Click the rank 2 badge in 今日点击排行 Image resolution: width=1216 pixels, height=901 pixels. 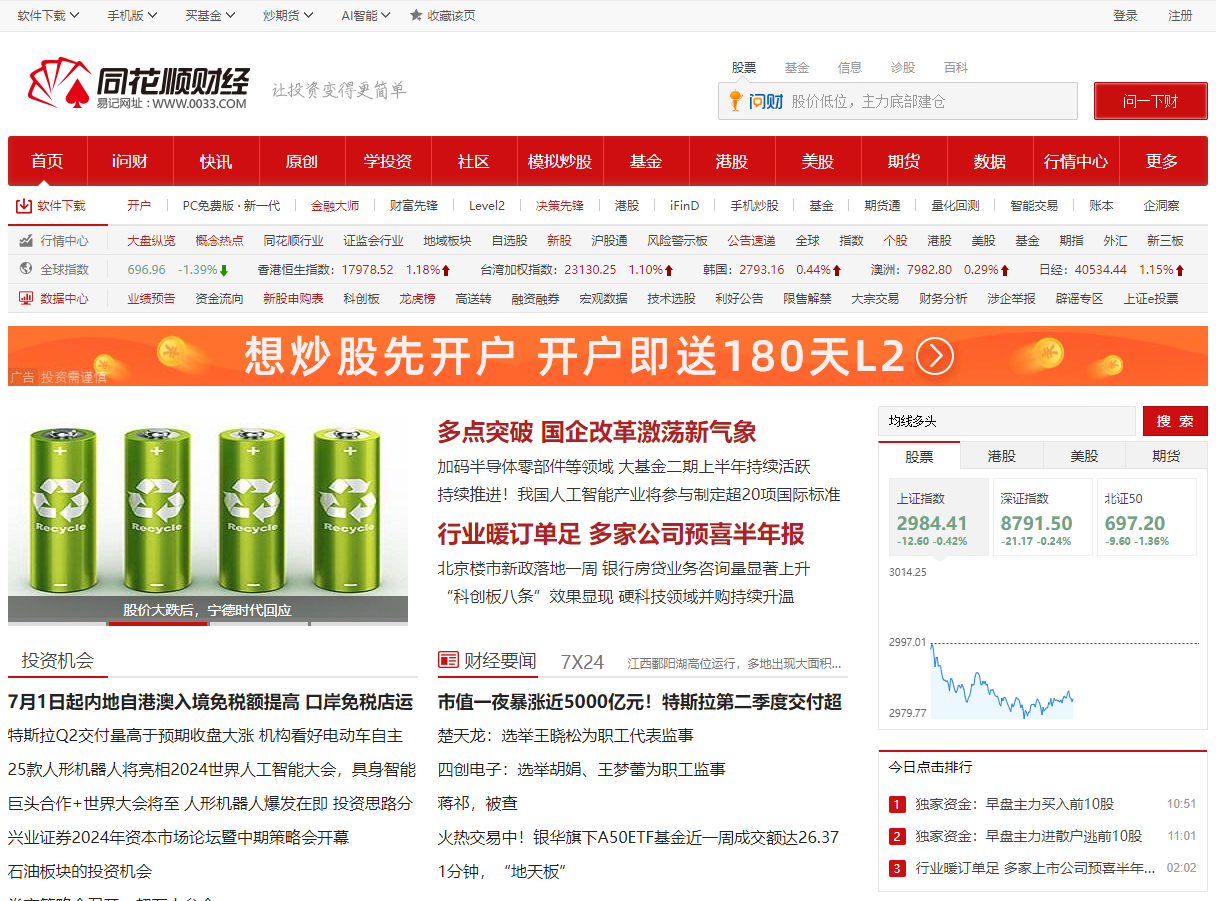tap(897, 836)
